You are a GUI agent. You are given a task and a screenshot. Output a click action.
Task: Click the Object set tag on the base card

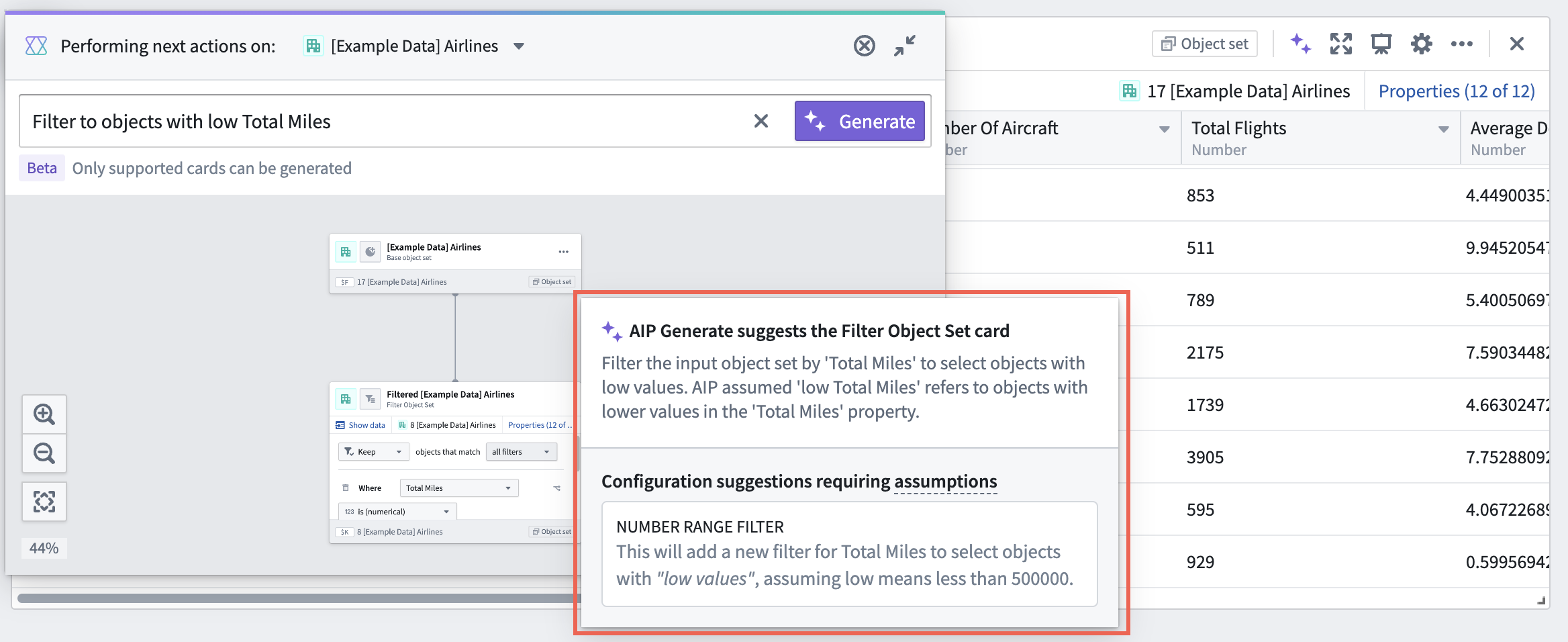tap(552, 282)
